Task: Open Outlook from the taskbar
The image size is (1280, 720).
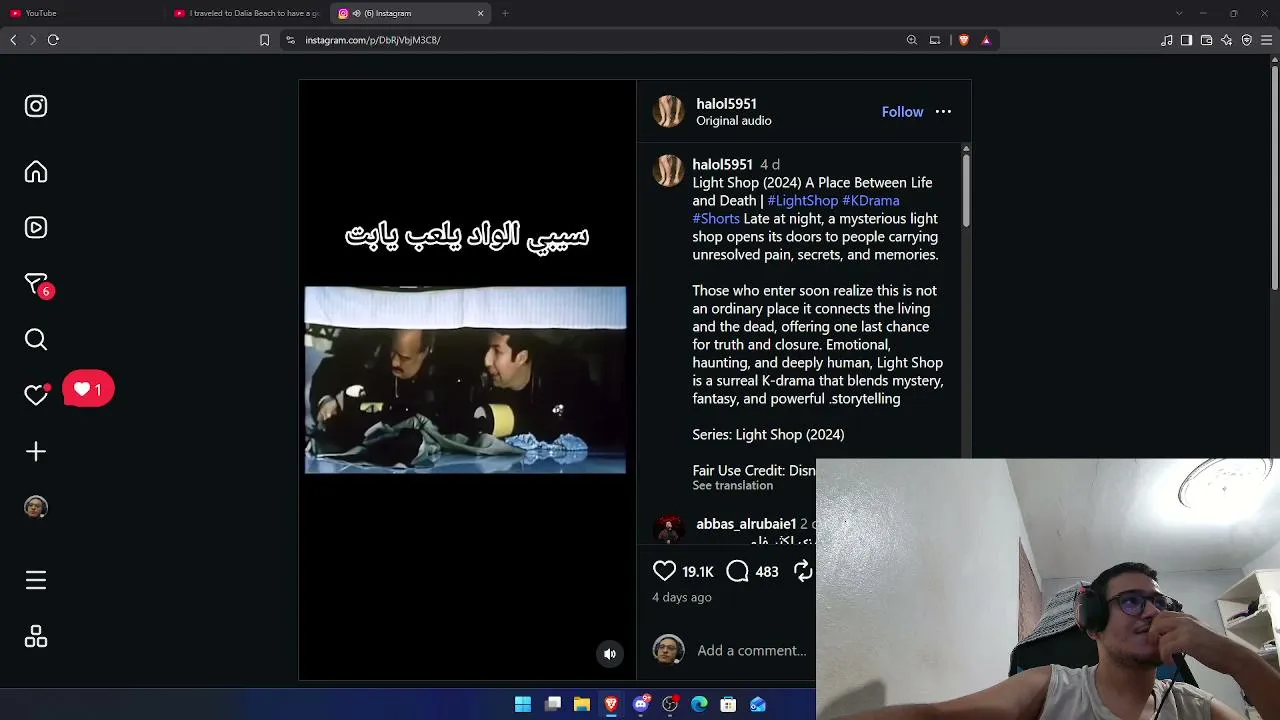Action: click(758, 704)
